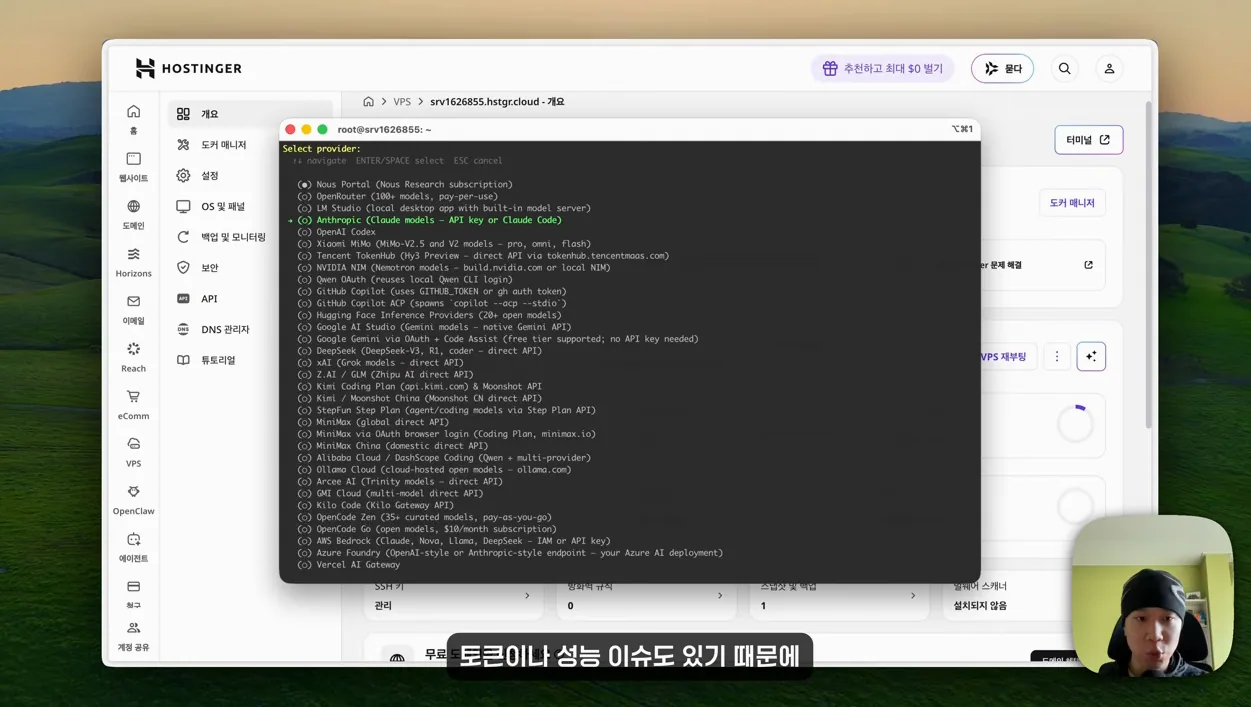Open the user account profile icon
Screen dimensions: 1251x707
click(x=1109, y=69)
